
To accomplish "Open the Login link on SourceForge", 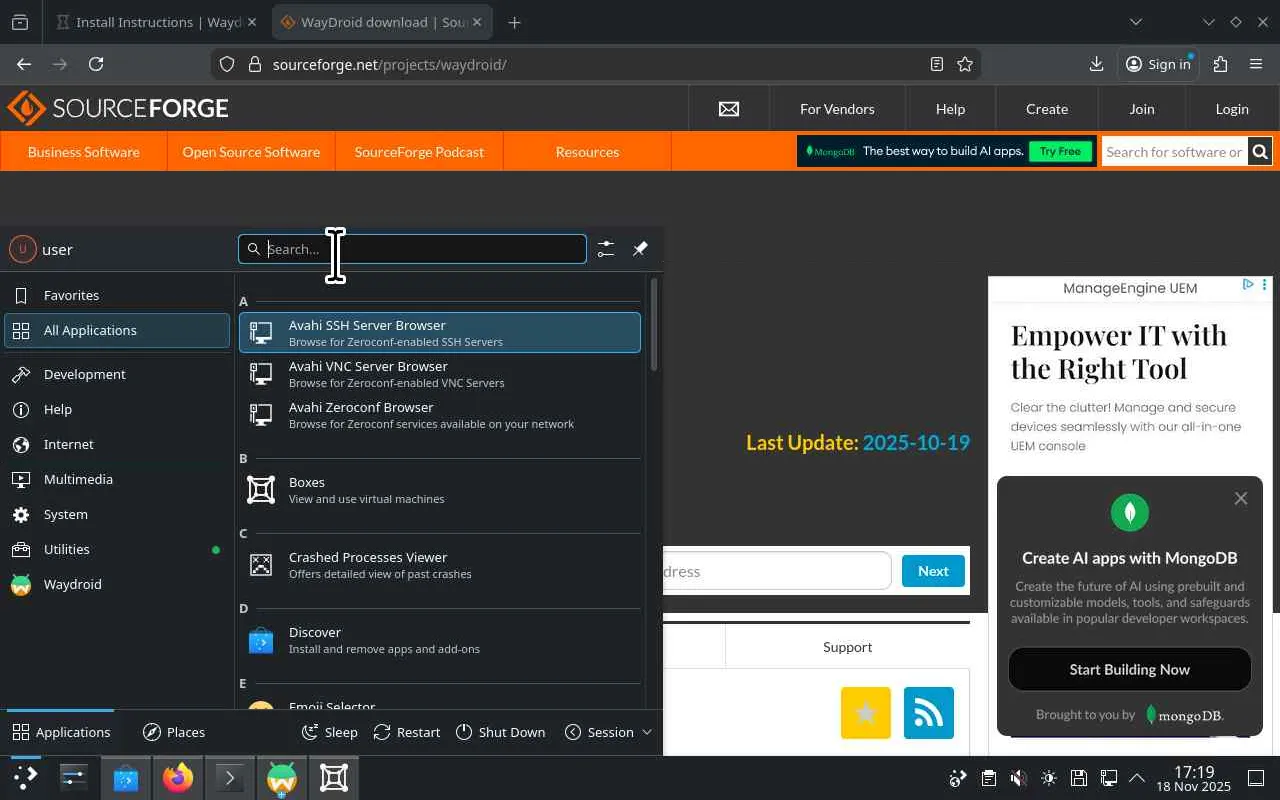I will click(x=1232, y=109).
